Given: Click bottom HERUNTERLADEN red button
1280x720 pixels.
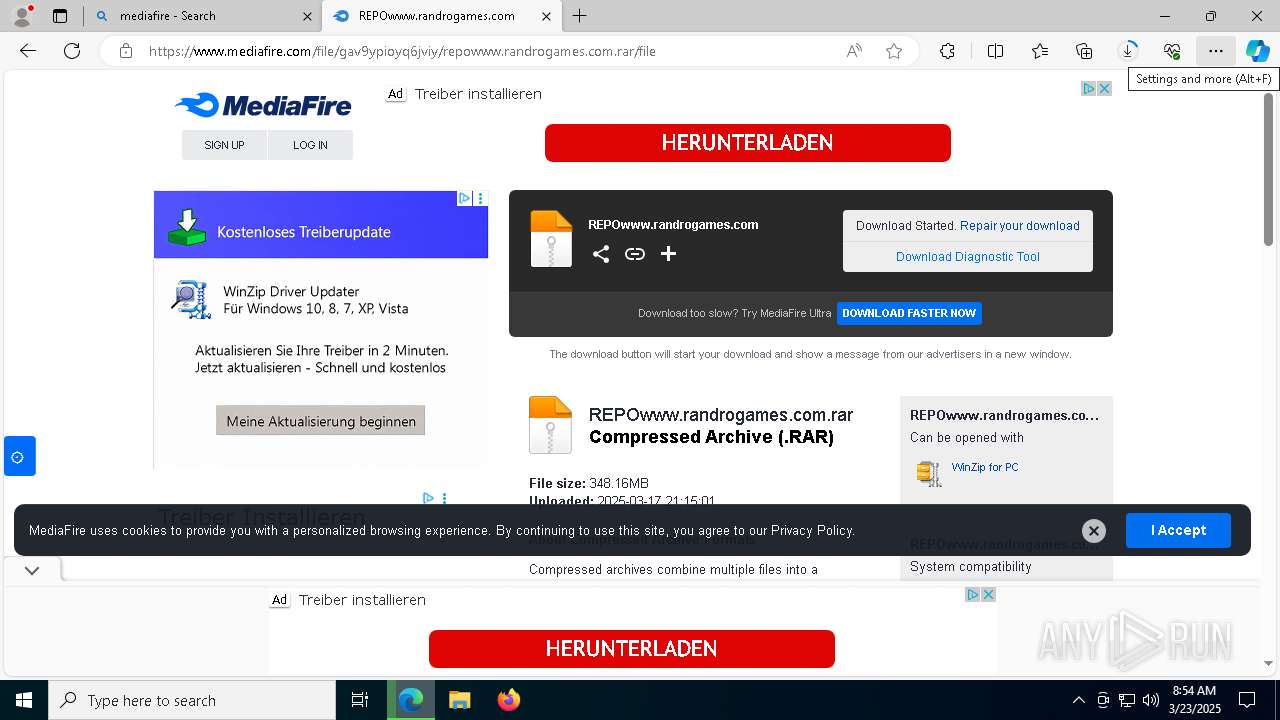Looking at the screenshot, I should coord(631,649).
